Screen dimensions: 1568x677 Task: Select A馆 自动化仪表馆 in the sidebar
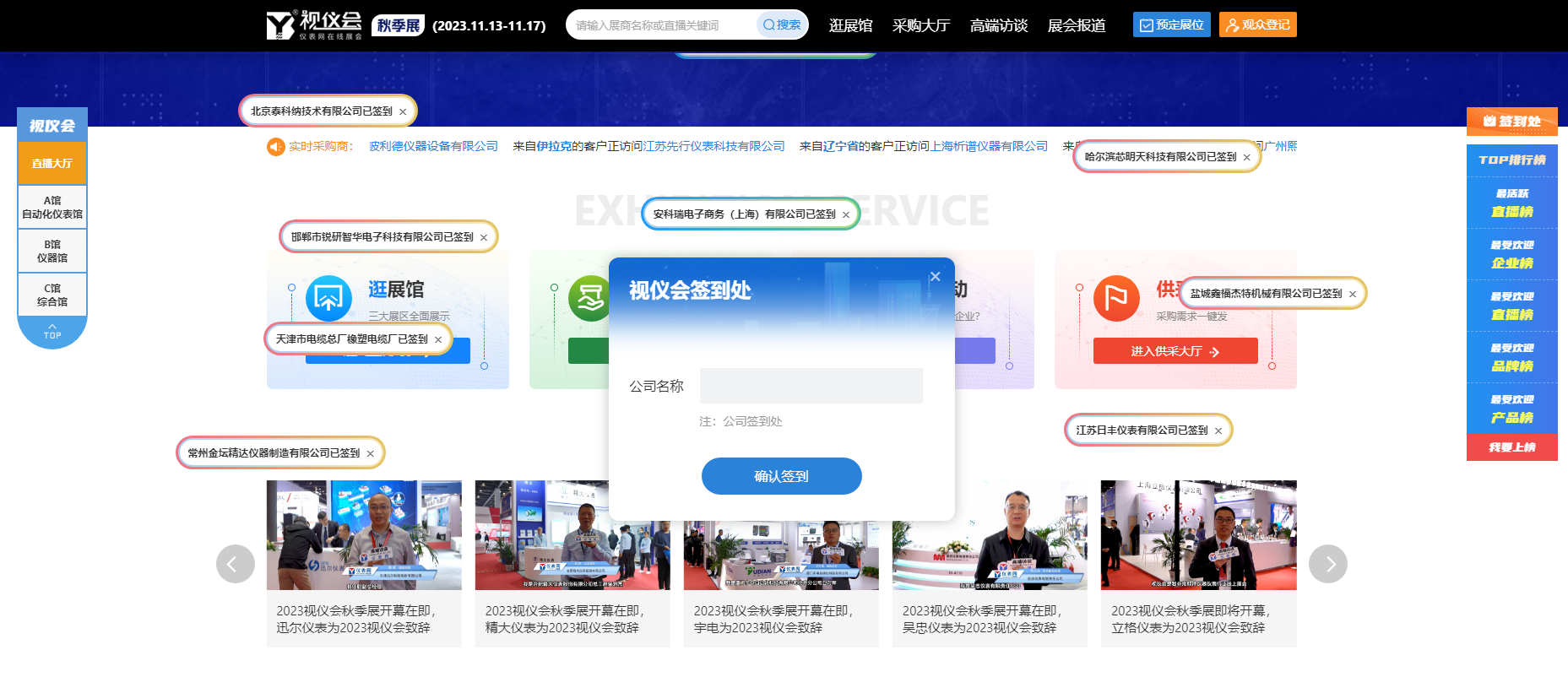[52, 207]
